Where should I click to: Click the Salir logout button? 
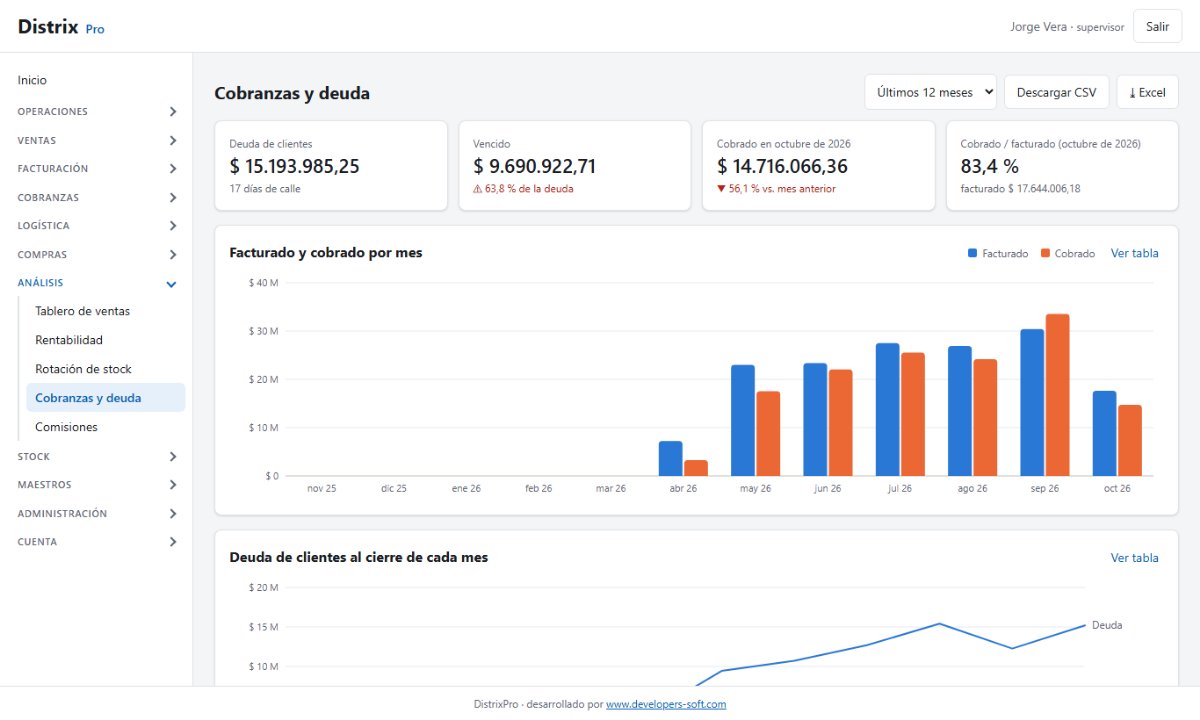1157,27
